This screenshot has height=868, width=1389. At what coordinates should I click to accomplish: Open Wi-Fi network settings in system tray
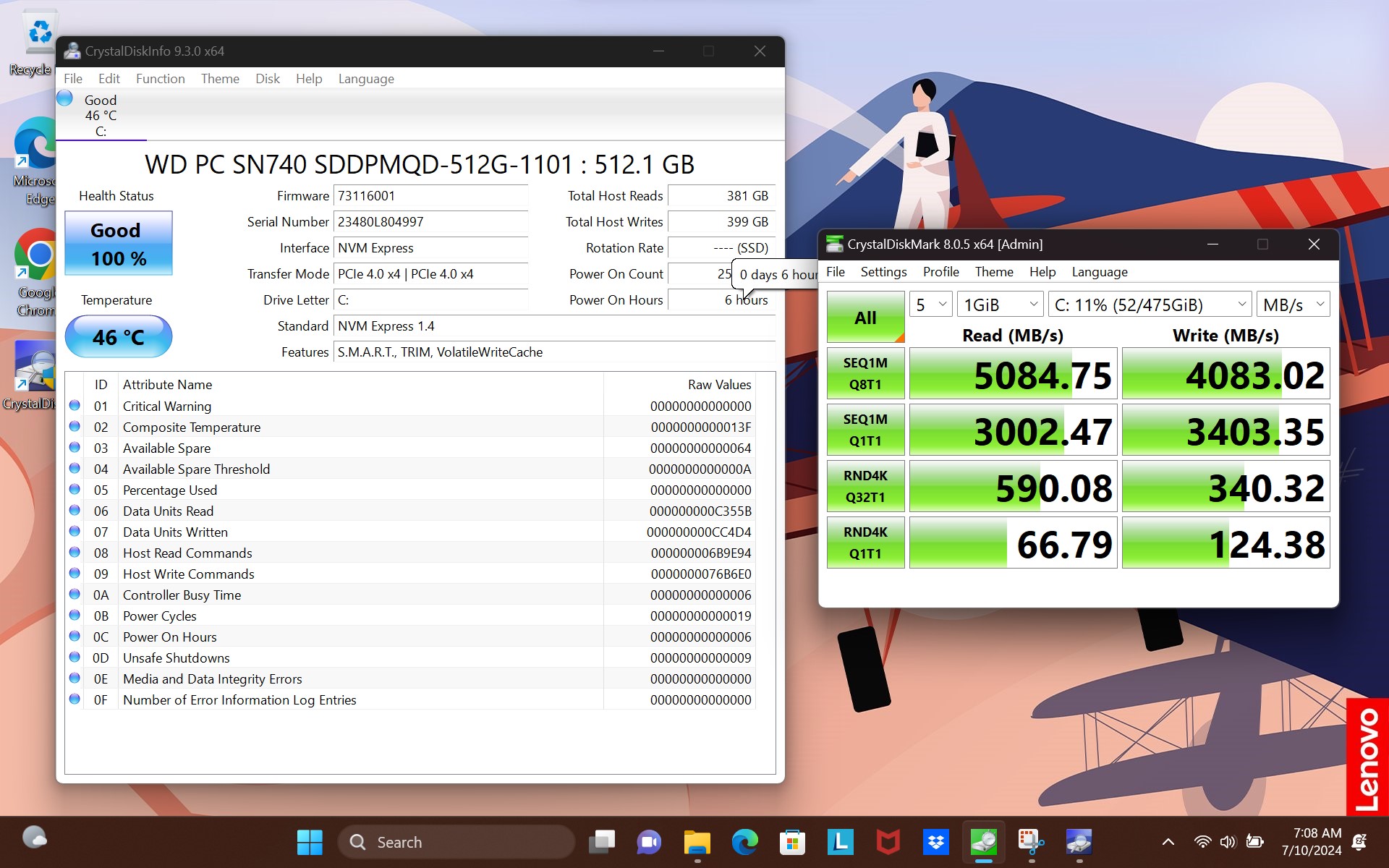coord(1202,842)
